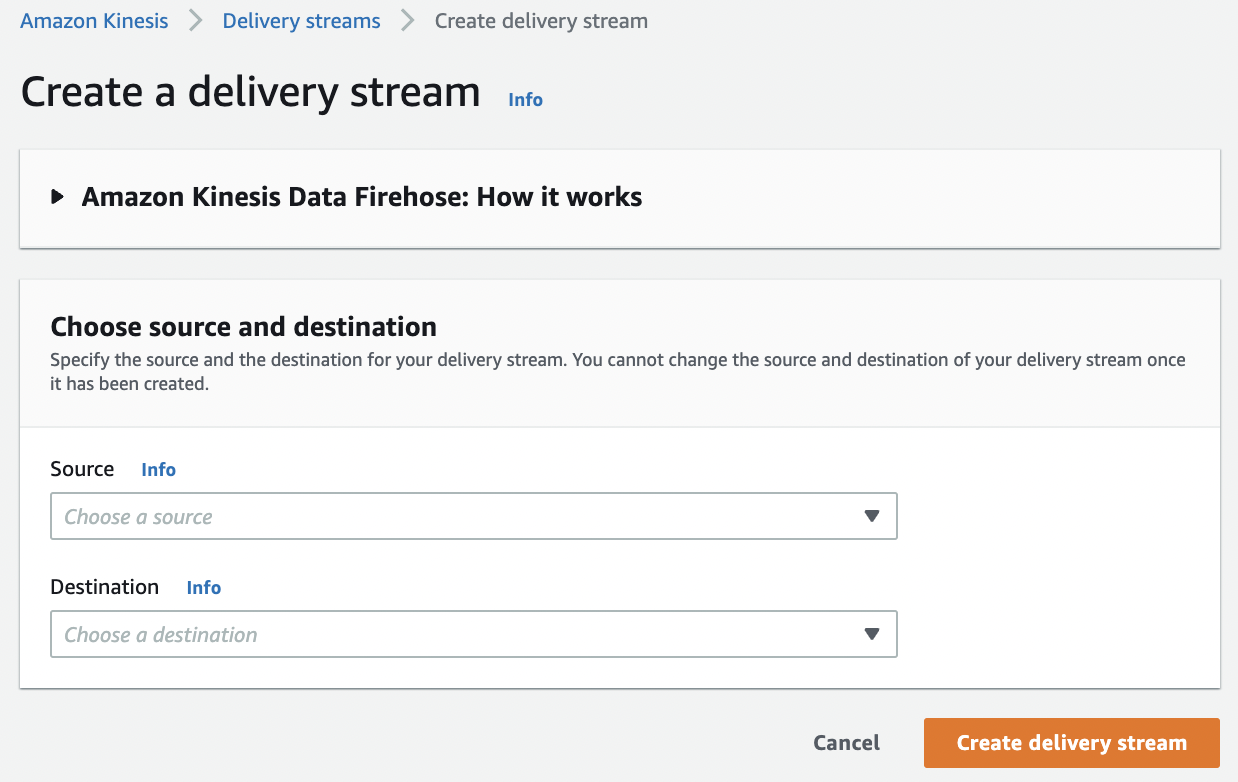Image resolution: width=1238 pixels, height=782 pixels.
Task: Click the Choose source and destination heading
Action: (x=243, y=327)
